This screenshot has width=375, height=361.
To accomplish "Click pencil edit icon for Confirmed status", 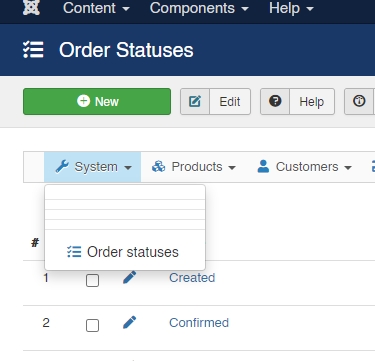I will [129, 322].
